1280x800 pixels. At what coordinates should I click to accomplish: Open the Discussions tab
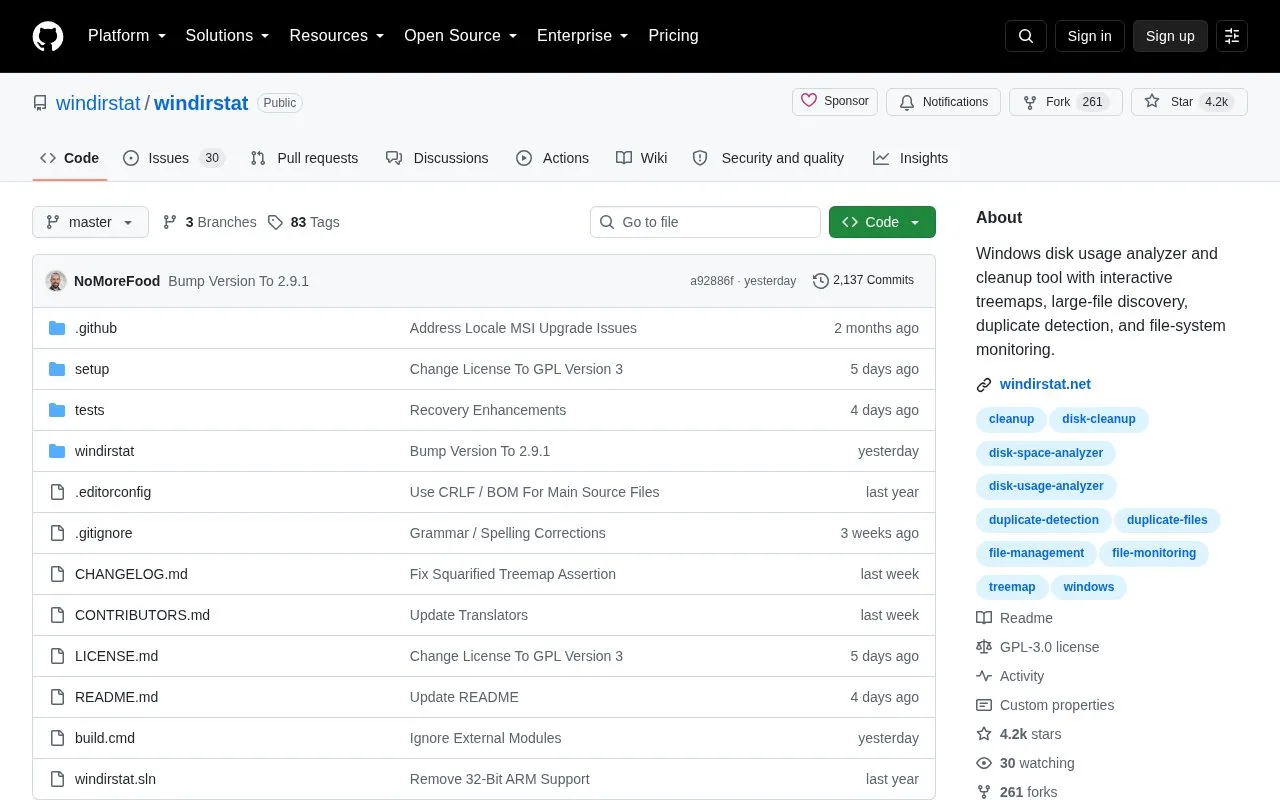(437, 158)
